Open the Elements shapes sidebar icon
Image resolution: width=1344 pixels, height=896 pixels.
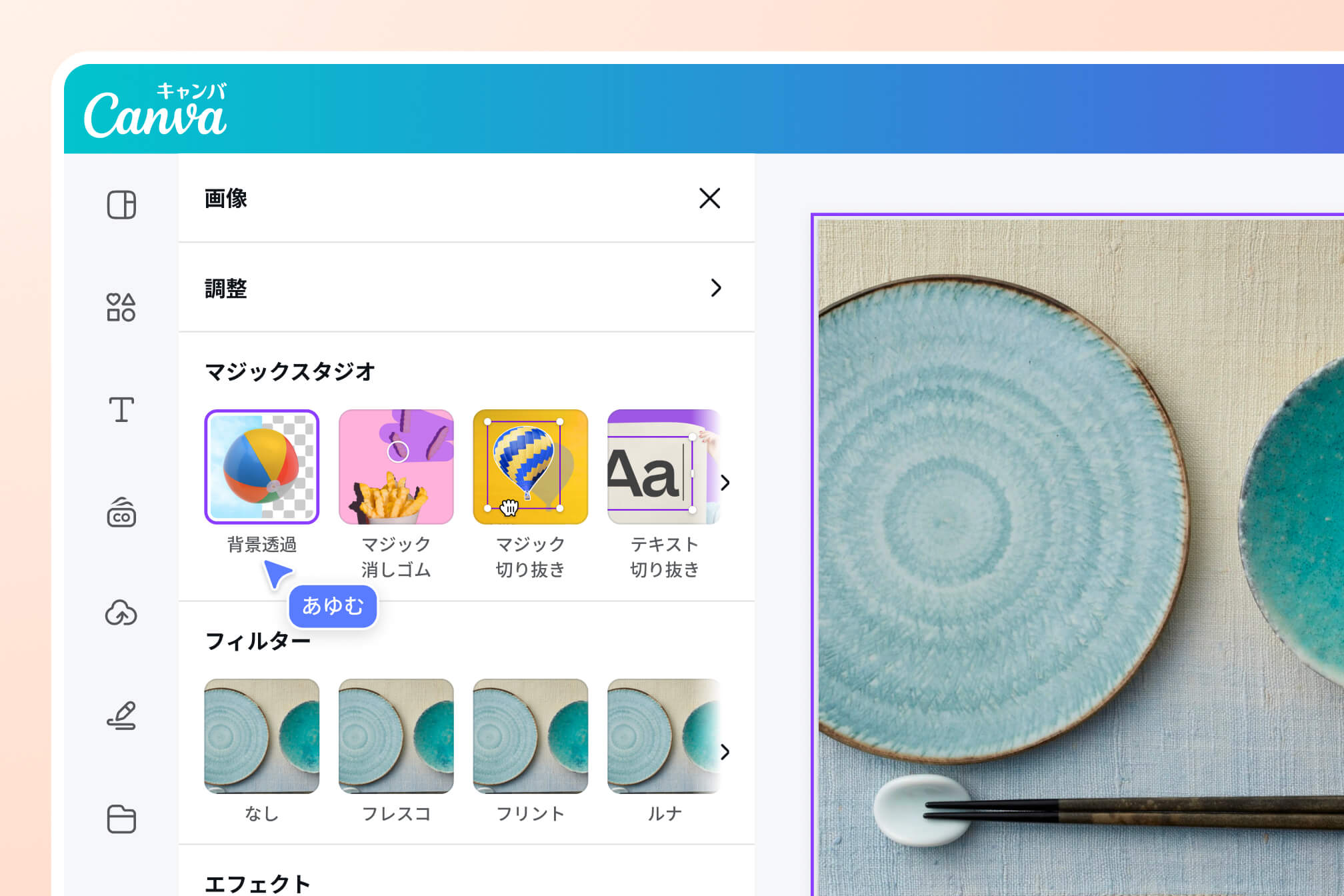[121, 307]
